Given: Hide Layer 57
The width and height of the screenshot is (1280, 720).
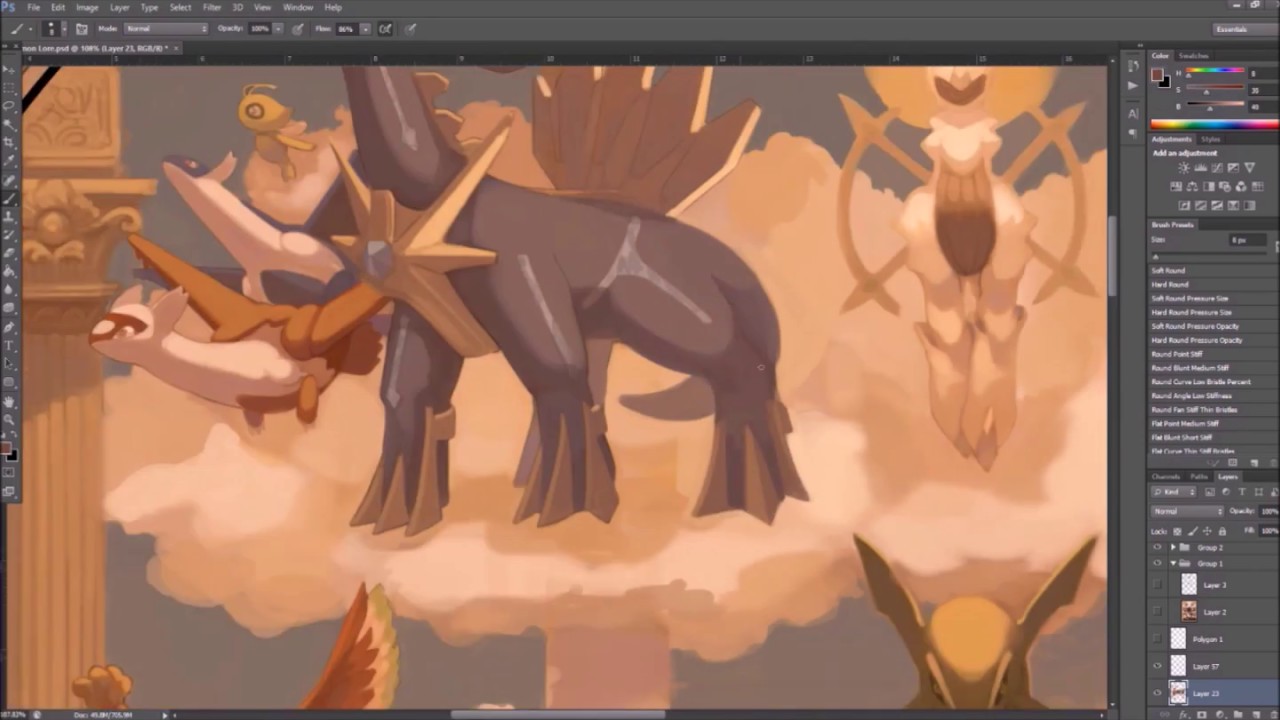Looking at the screenshot, I should click(1157, 666).
